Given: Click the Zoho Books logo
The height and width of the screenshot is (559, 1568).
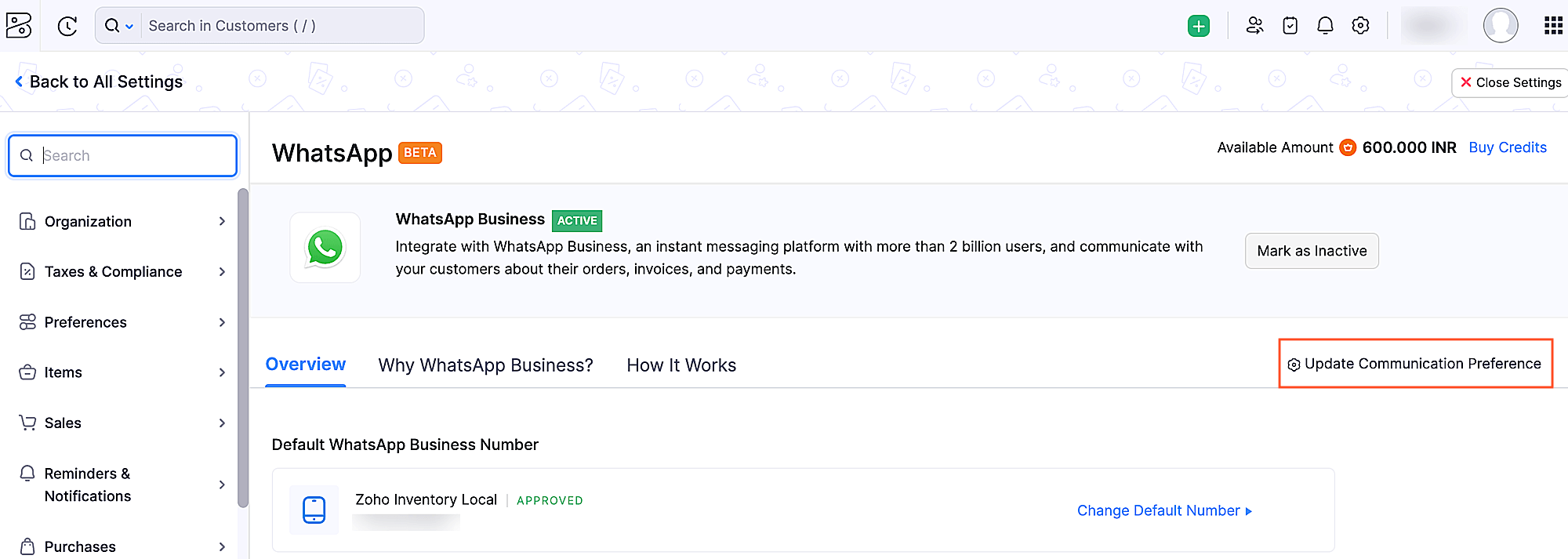Looking at the screenshot, I should (x=19, y=25).
